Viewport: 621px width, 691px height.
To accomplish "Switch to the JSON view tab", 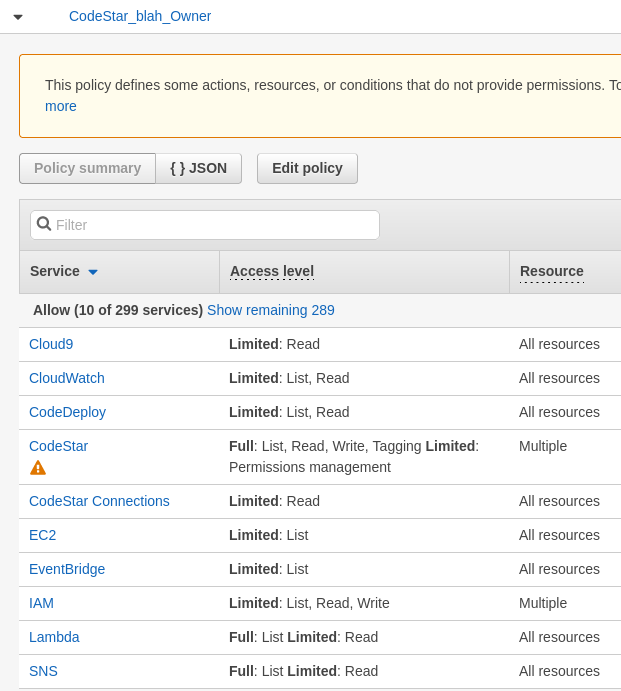I will pos(198,168).
